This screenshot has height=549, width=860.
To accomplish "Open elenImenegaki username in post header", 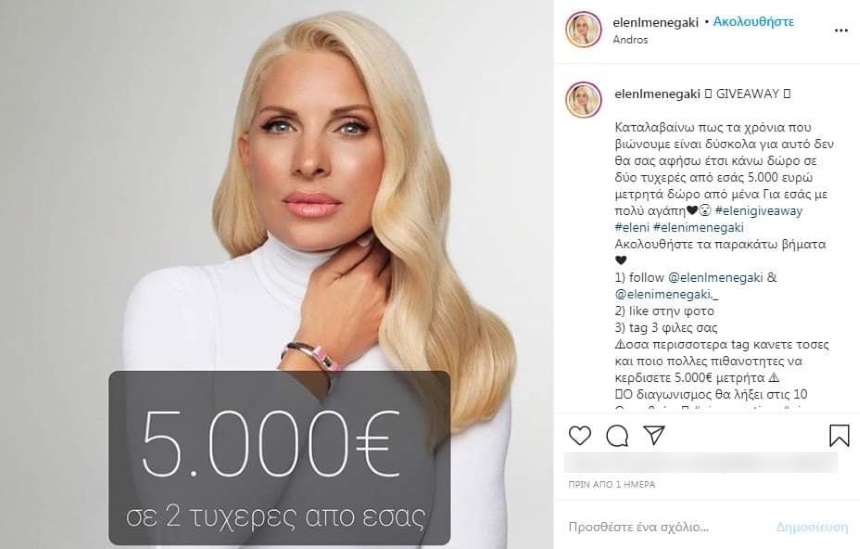I will coord(655,22).
